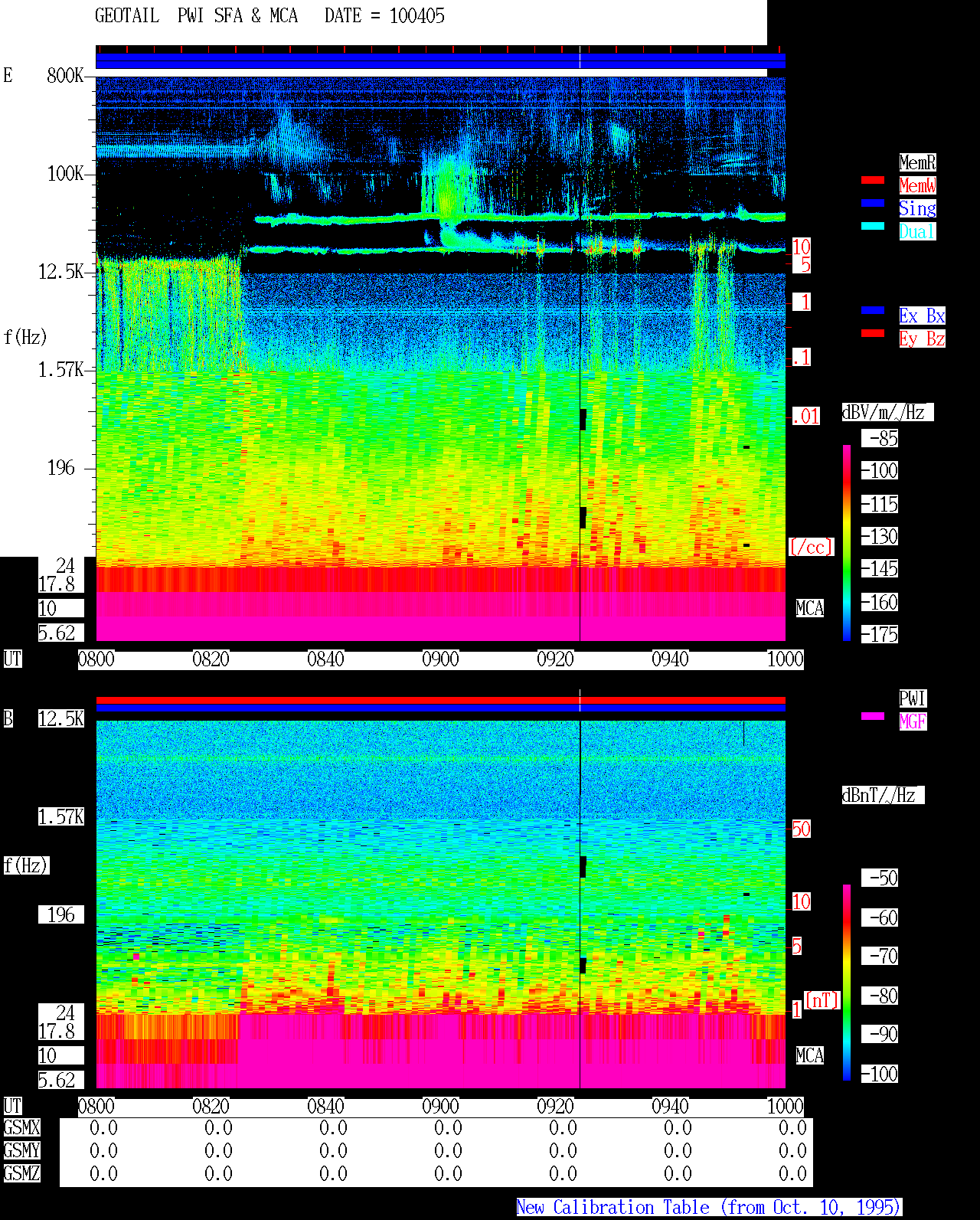980x1220 pixels.
Task: Select the Sing legend label
Action: point(917,208)
